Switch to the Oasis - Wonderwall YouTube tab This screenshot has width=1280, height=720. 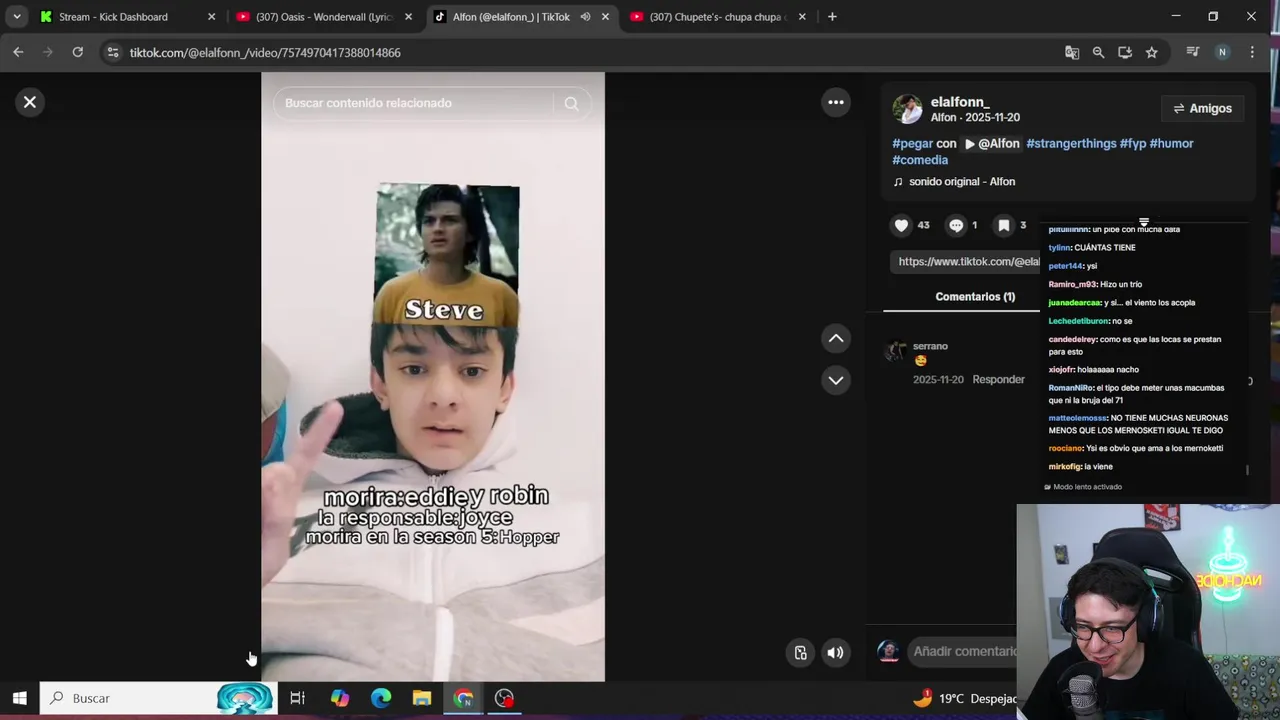[x=325, y=17]
